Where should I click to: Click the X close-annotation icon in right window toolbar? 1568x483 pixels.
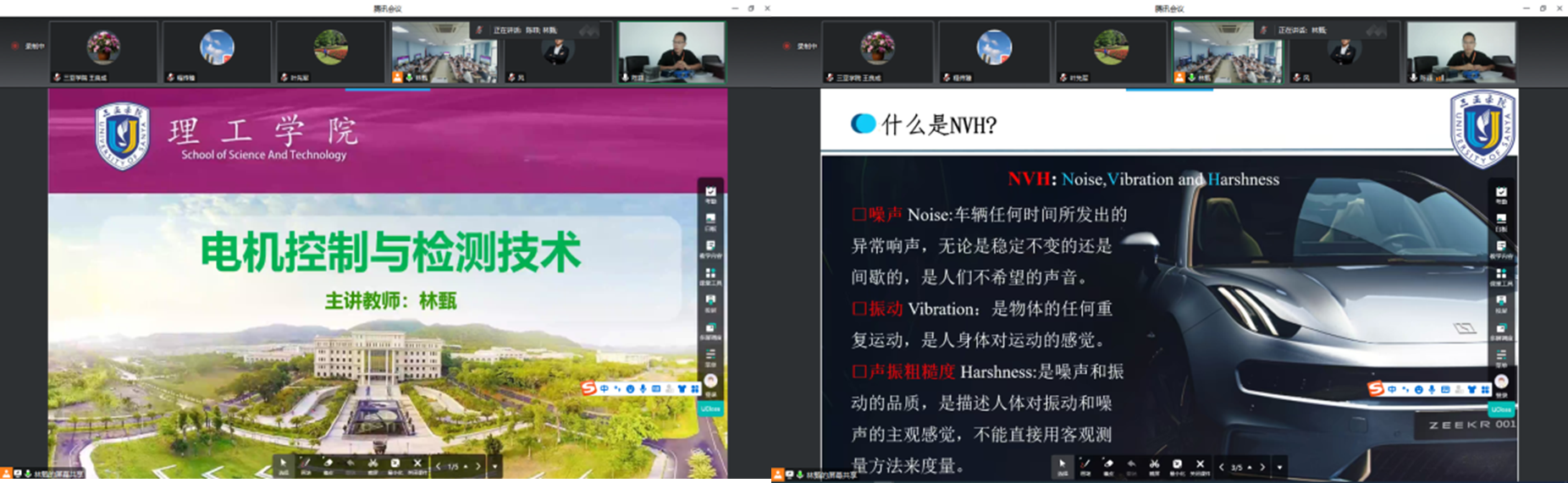click(x=1200, y=466)
